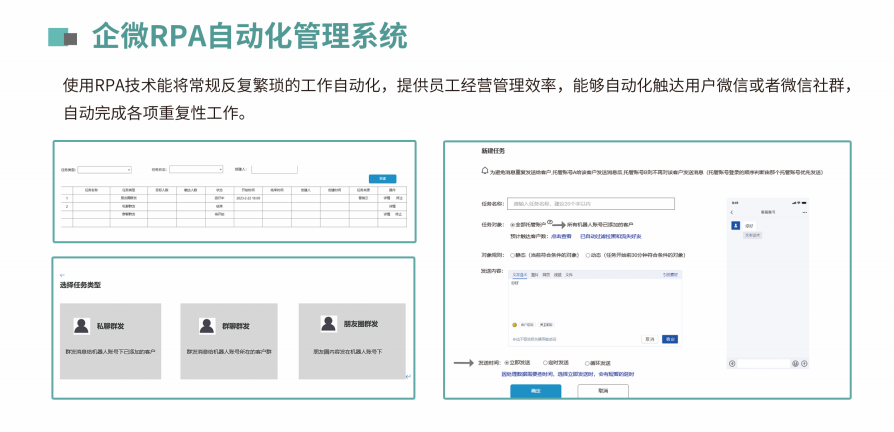
Task: Switch to the 文本信息 content tab
Action: coord(520,275)
